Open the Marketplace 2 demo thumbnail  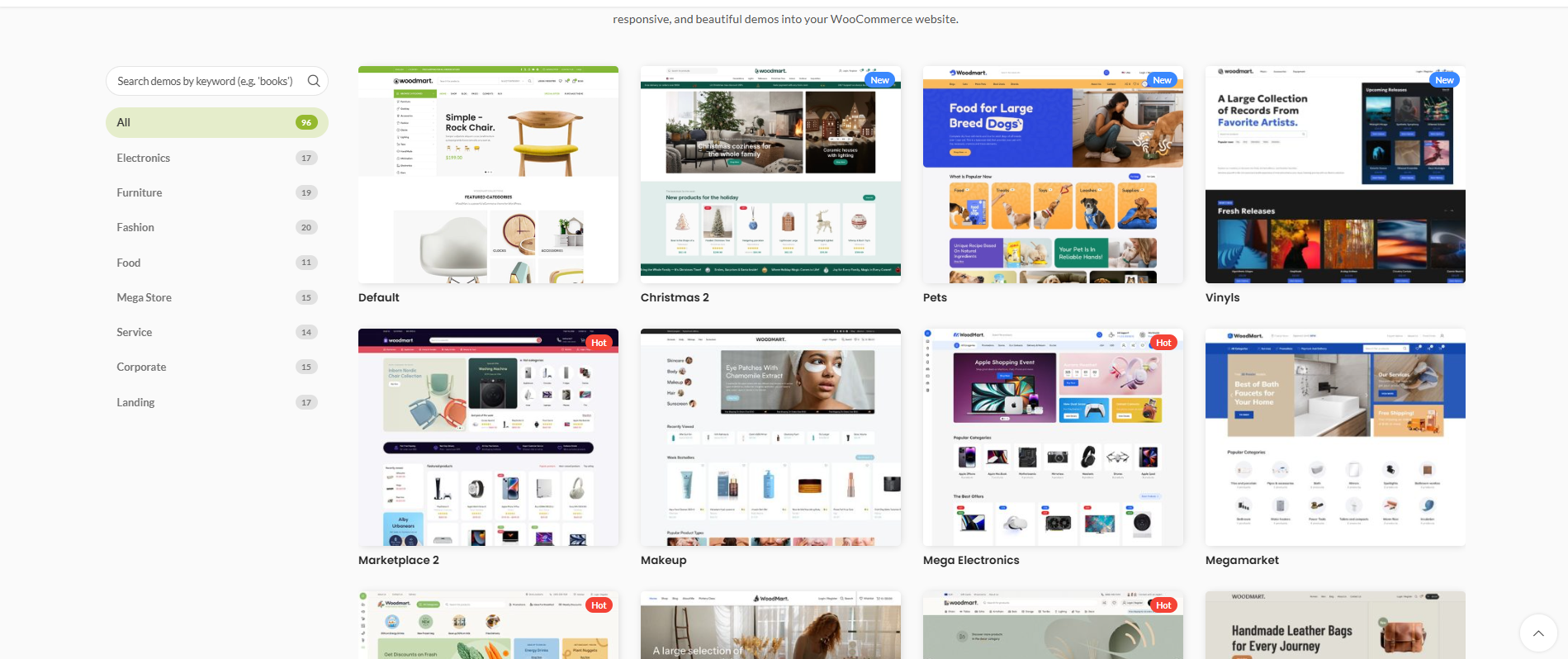coord(488,437)
